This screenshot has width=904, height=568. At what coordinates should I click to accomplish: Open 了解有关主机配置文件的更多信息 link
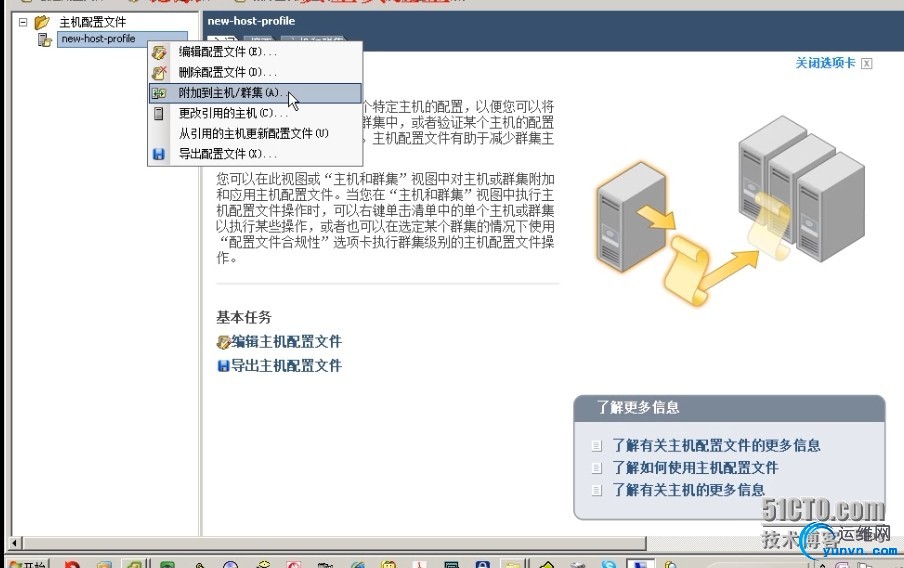[716, 445]
